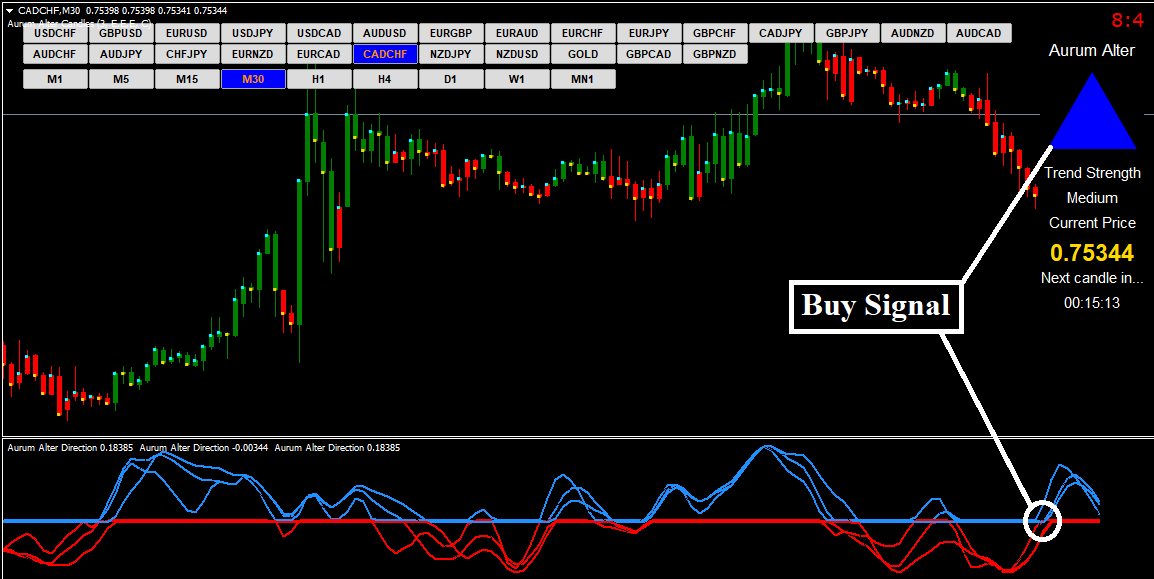
Task: Select the highlighted M30 timeframe button
Action: click(253, 79)
